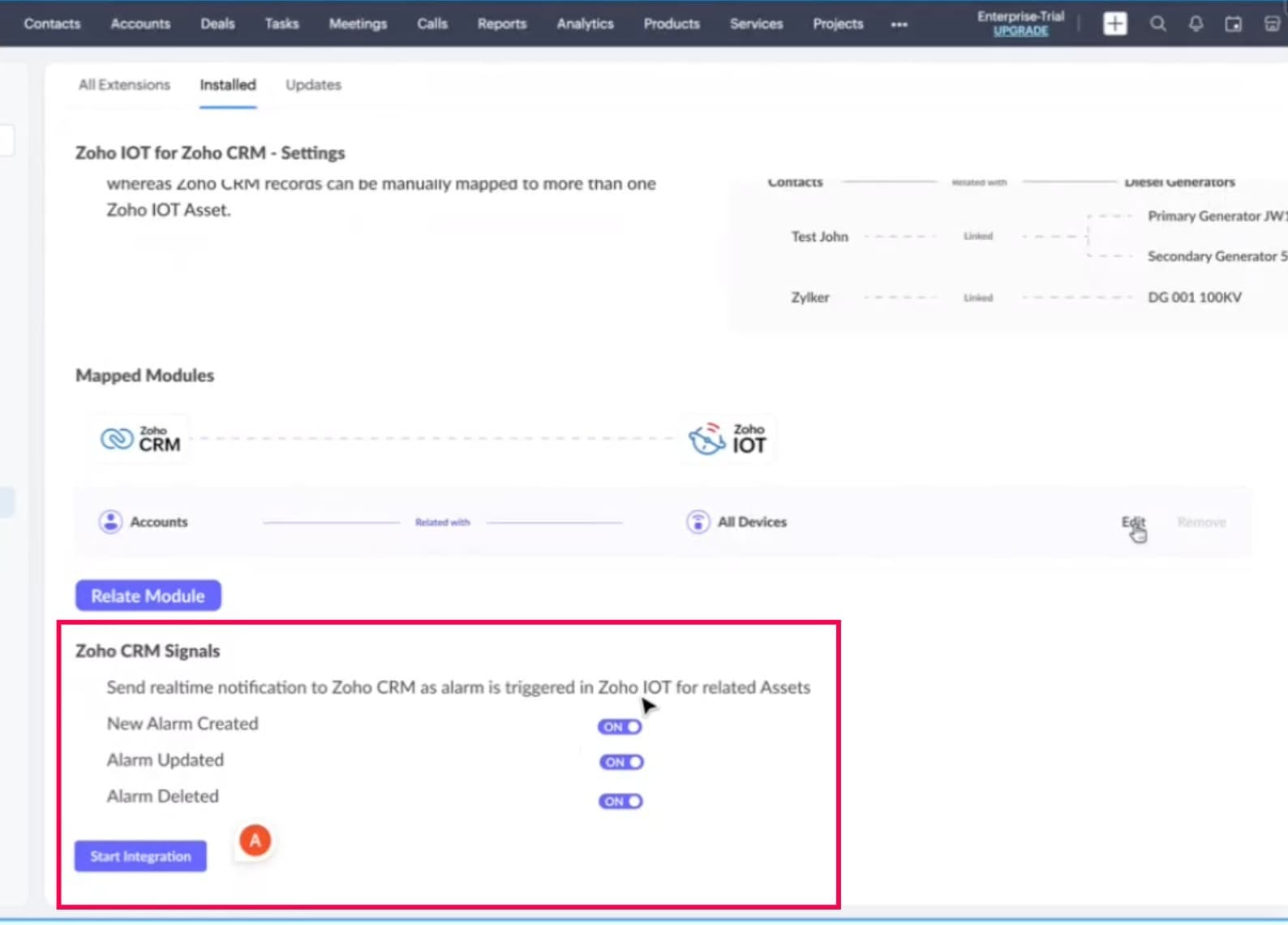This screenshot has width=1288, height=925.
Task: Click the Test John contact label
Action: [x=820, y=236]
